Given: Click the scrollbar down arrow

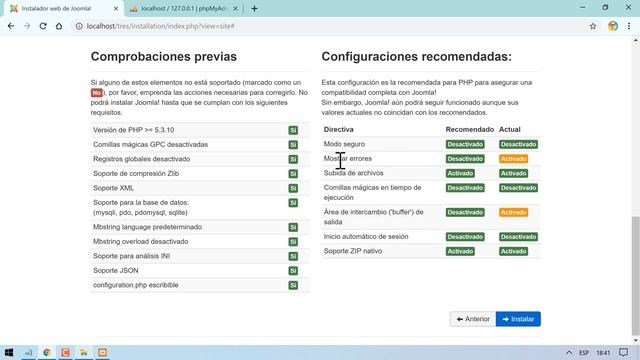Looking at the screenshot, I should pos(636,340).
